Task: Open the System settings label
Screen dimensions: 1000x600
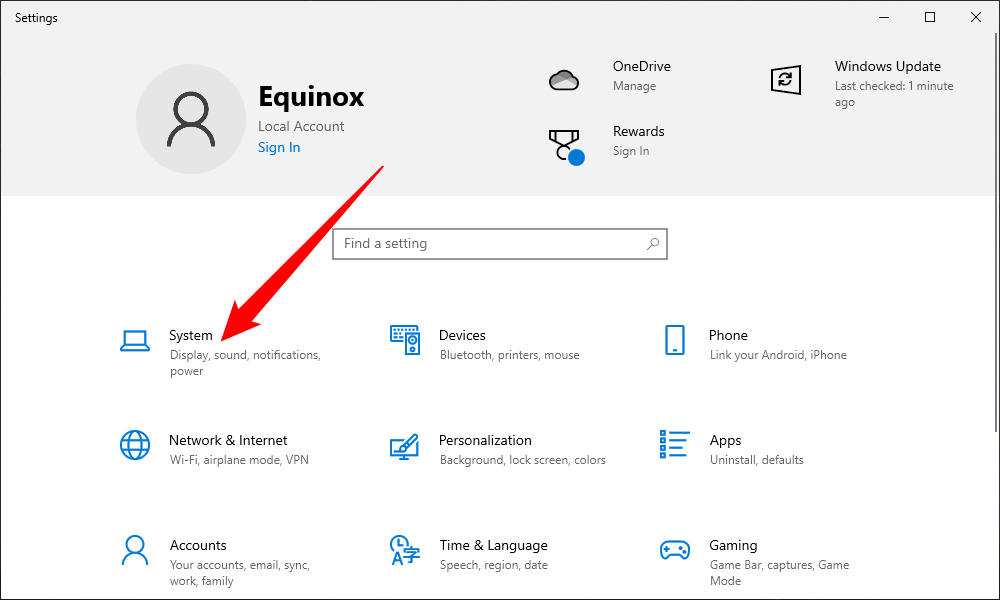Action: (191, 335)
